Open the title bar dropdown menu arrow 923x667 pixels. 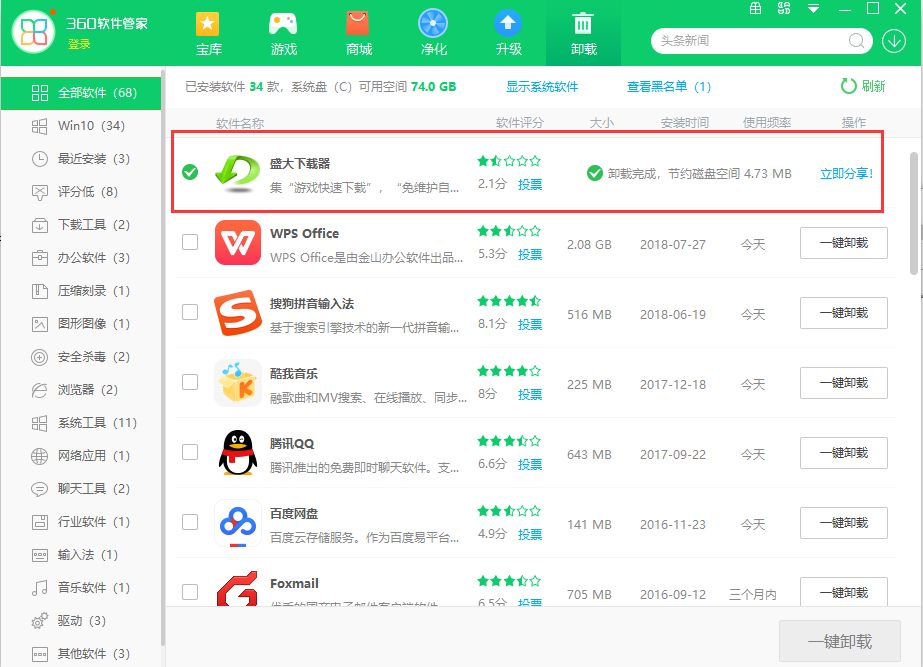814,8
